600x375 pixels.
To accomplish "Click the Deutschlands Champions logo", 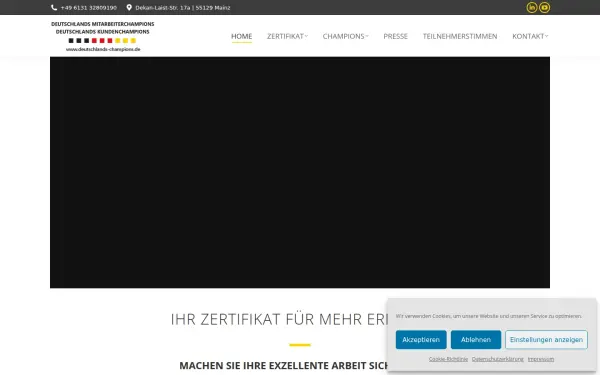I will [x=103, y=36].
